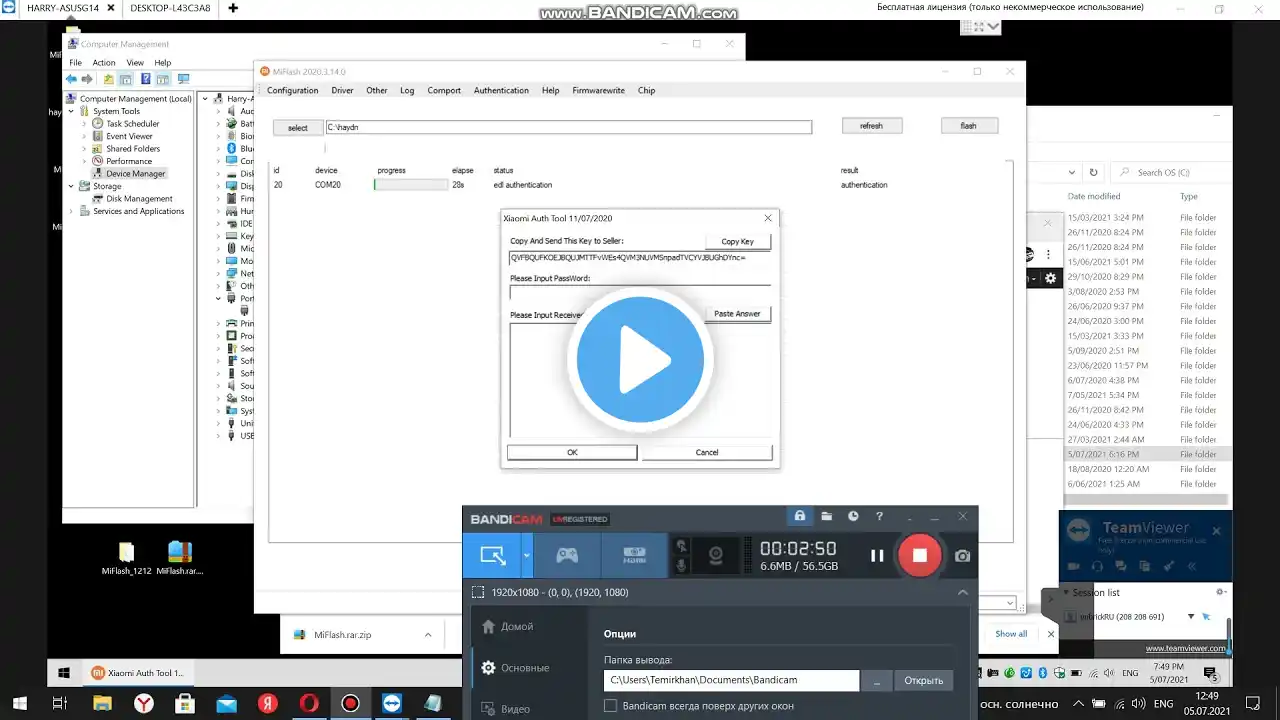The image size is (1280, 720).
Task: Open Bandicam's scheduled recording clock icon
Action: [x=853, y=516]
